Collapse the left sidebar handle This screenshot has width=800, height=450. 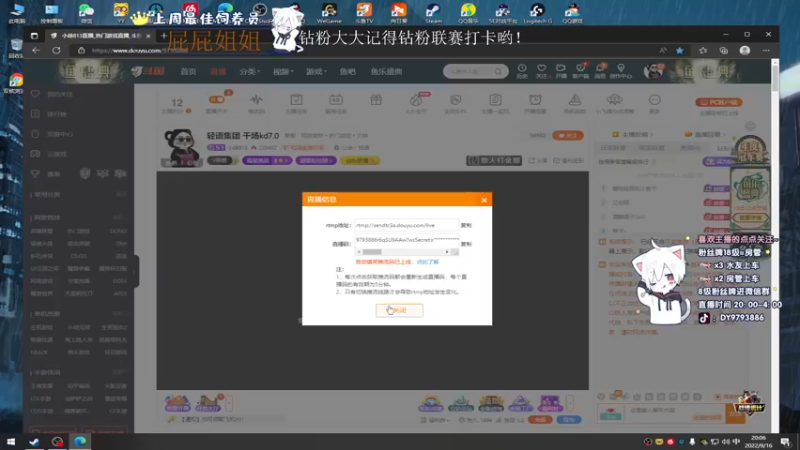[x=136, y=271]
